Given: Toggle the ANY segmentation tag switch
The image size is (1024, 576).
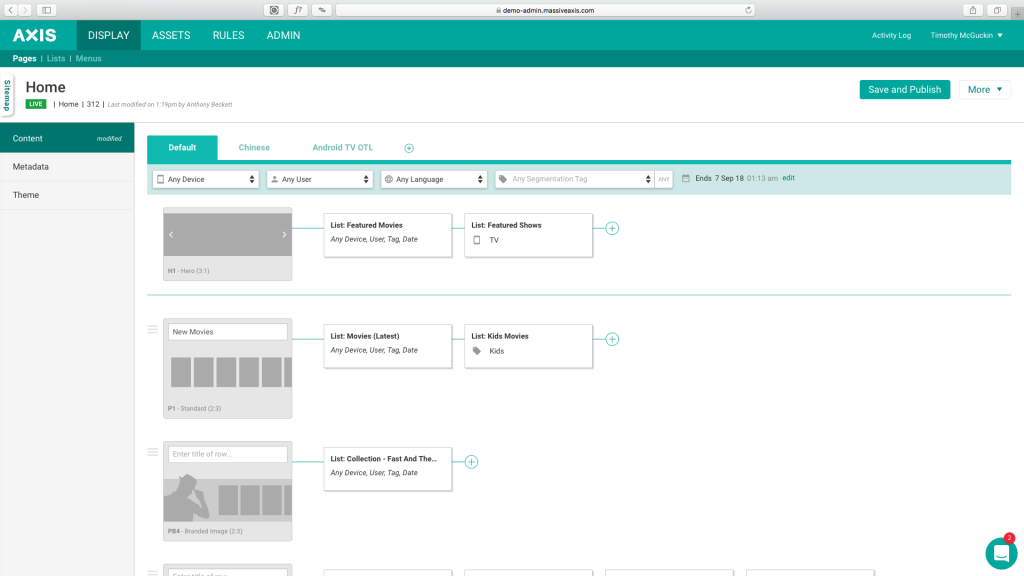Looking at the screenshot, I should (663, 179).
